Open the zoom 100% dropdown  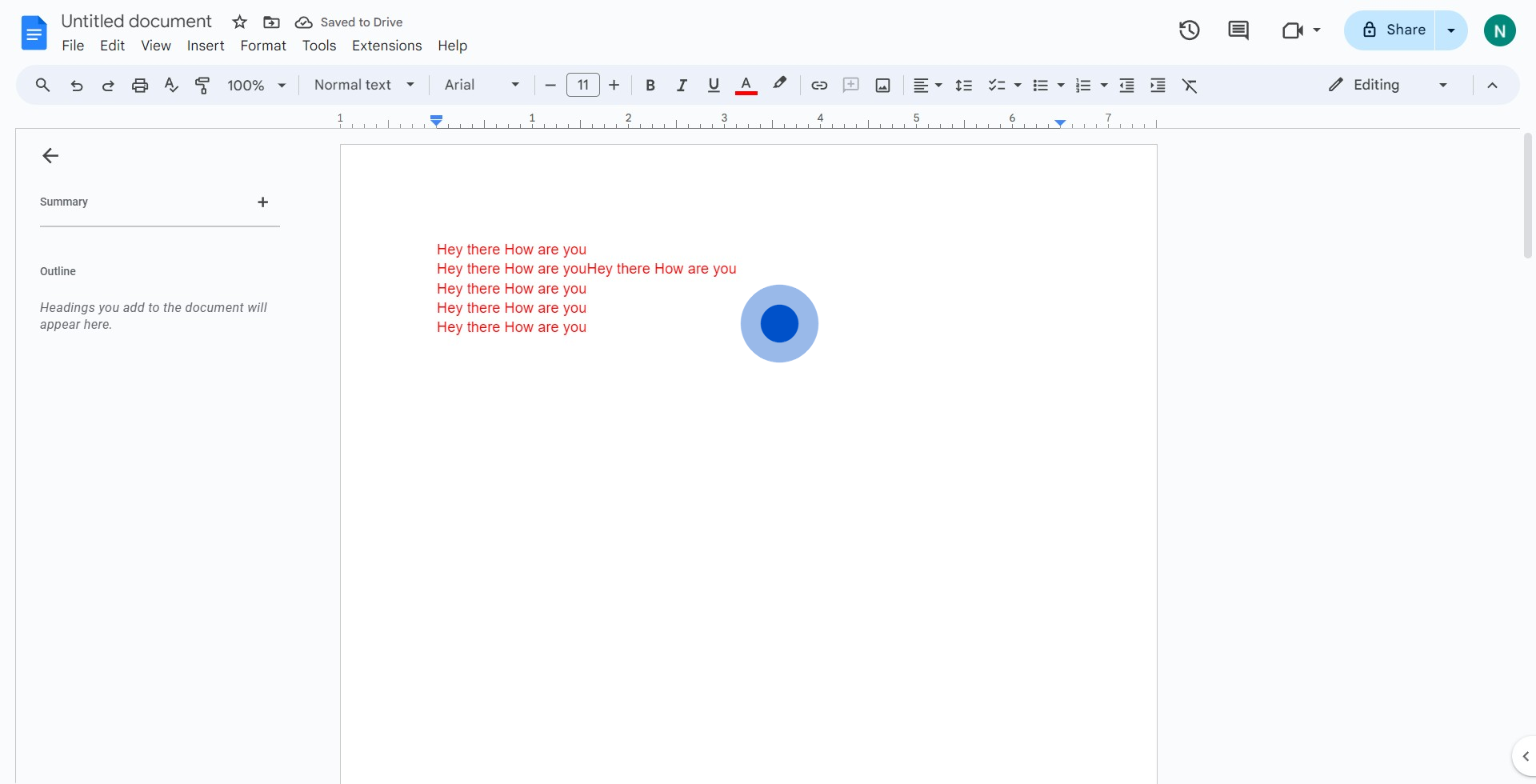point(256,85)
